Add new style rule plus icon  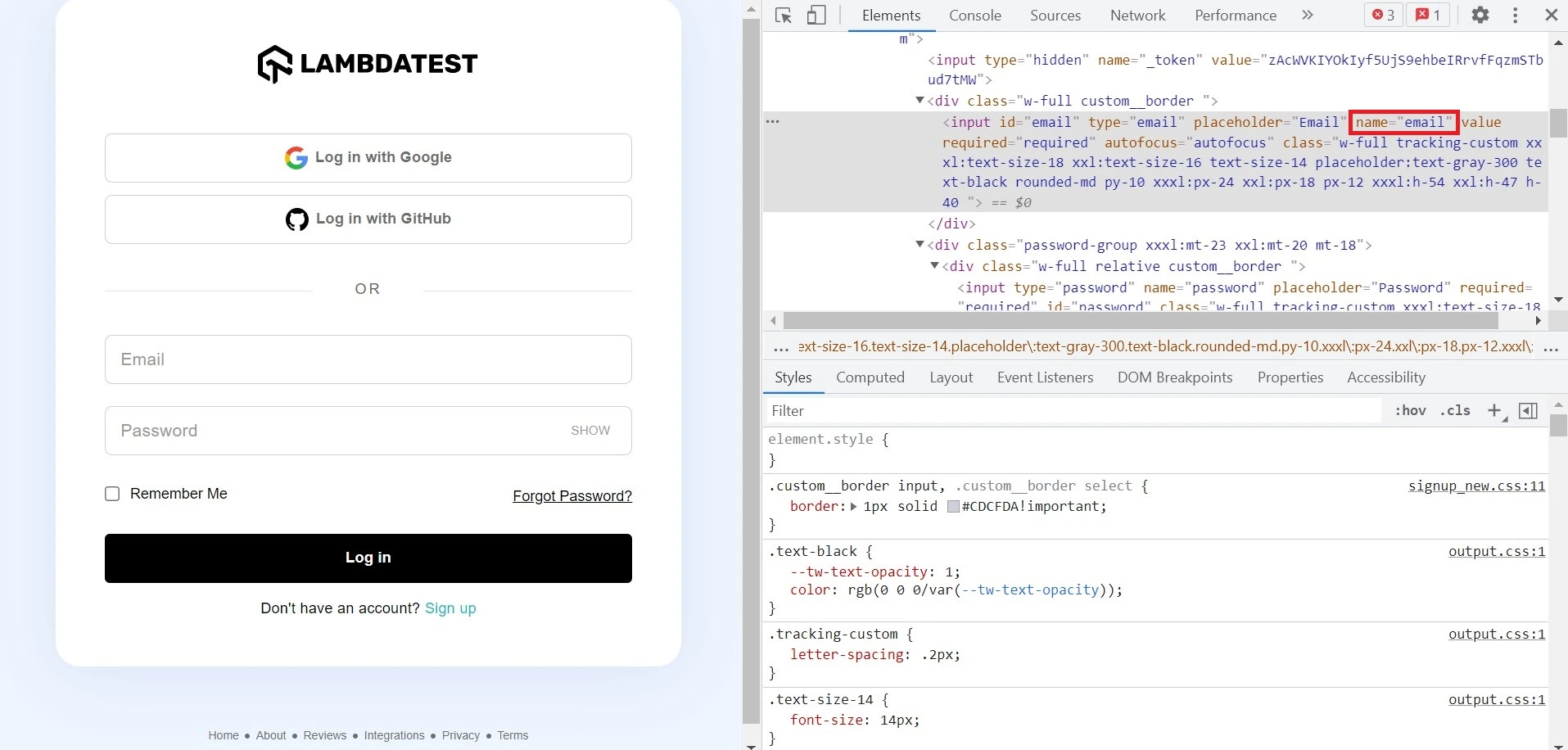(x=1494, y=410)
